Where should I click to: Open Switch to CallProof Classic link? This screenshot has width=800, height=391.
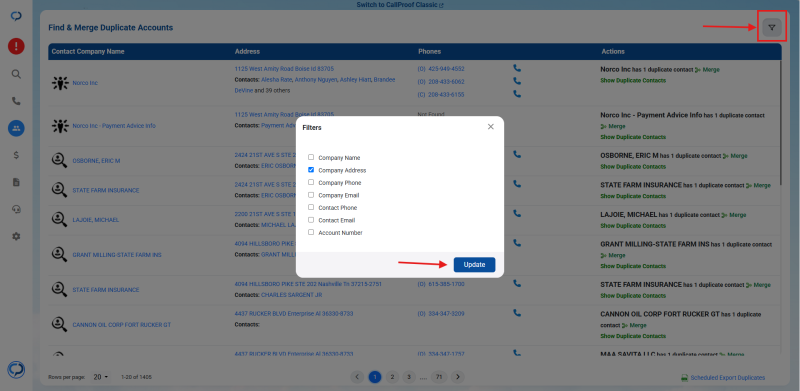tap(400, 5)
